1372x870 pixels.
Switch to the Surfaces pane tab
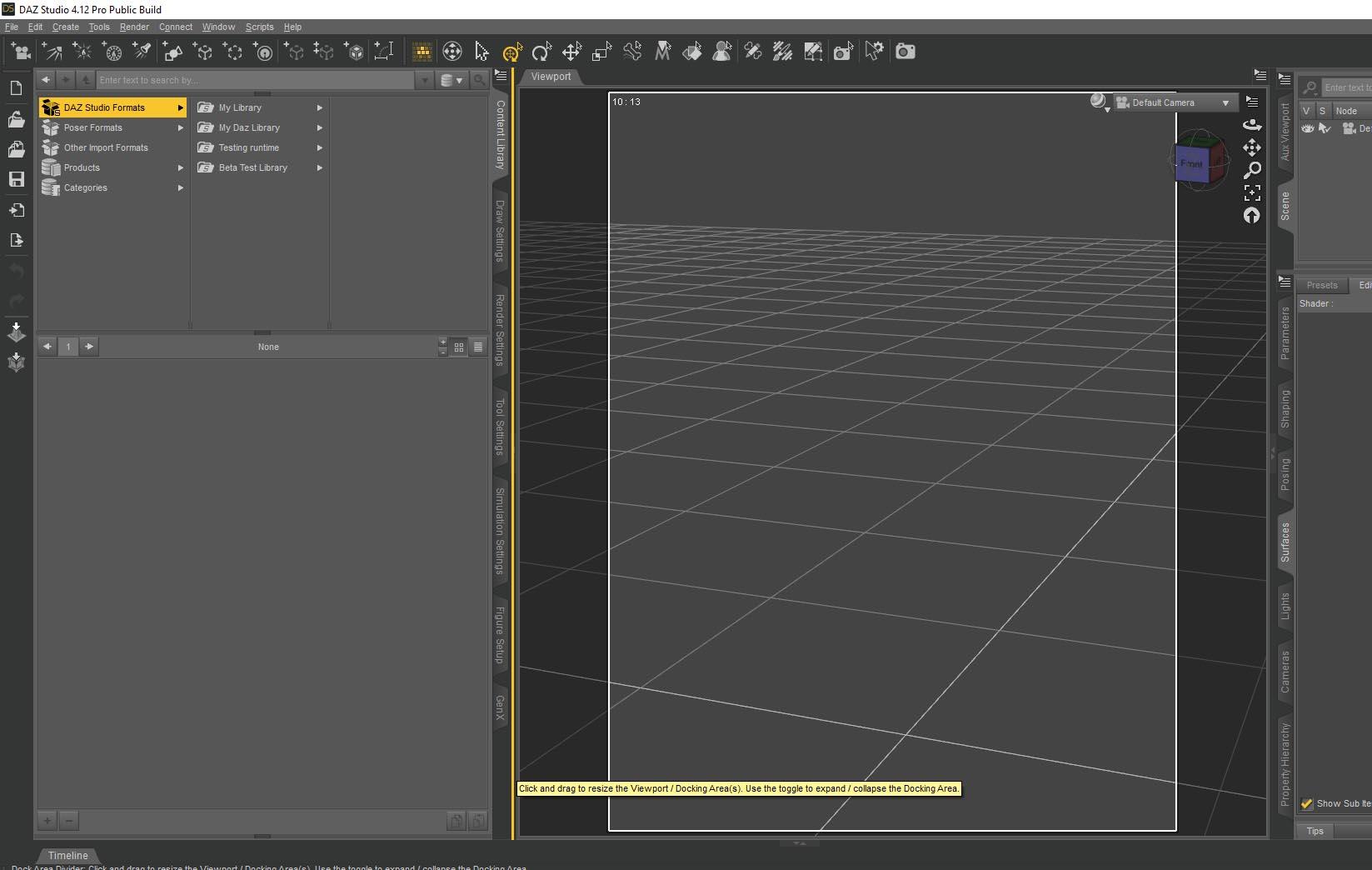pos(1285,542)
